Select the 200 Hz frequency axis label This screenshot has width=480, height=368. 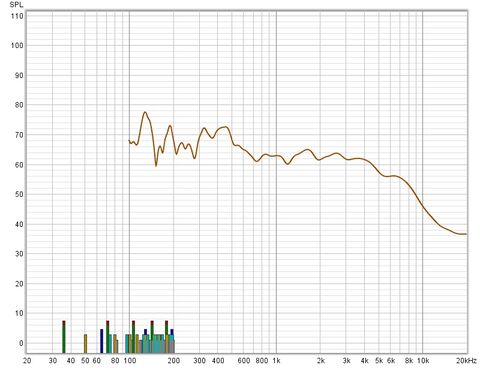[174, 360]
